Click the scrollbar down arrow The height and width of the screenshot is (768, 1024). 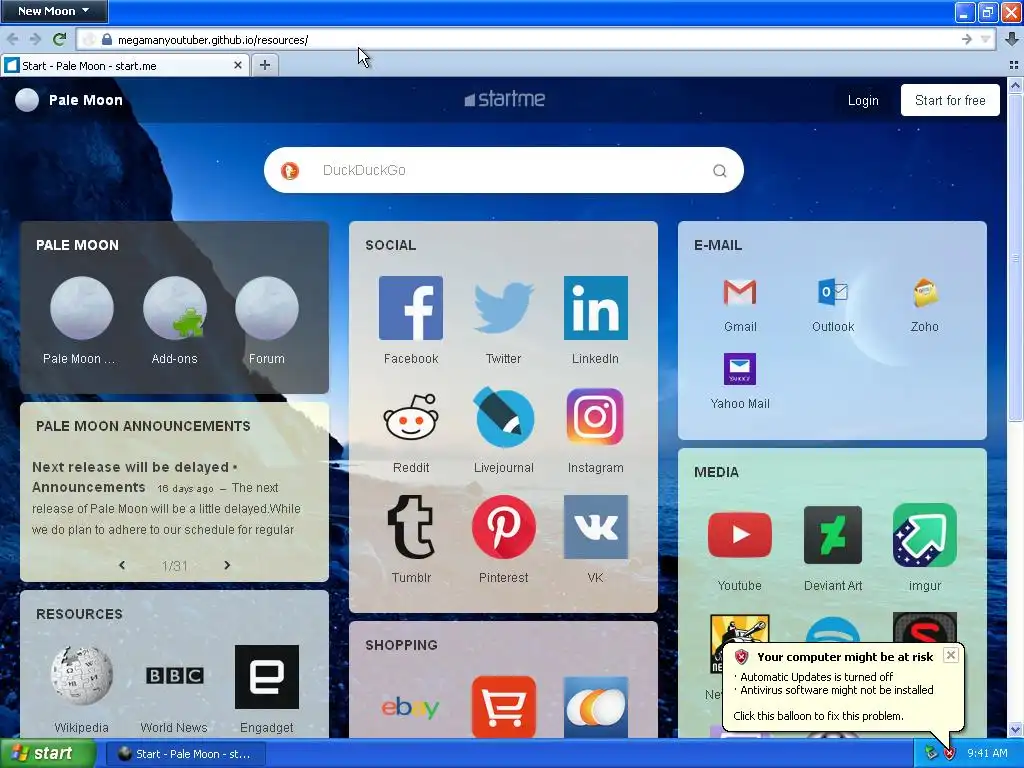(x=1015, y=729)
